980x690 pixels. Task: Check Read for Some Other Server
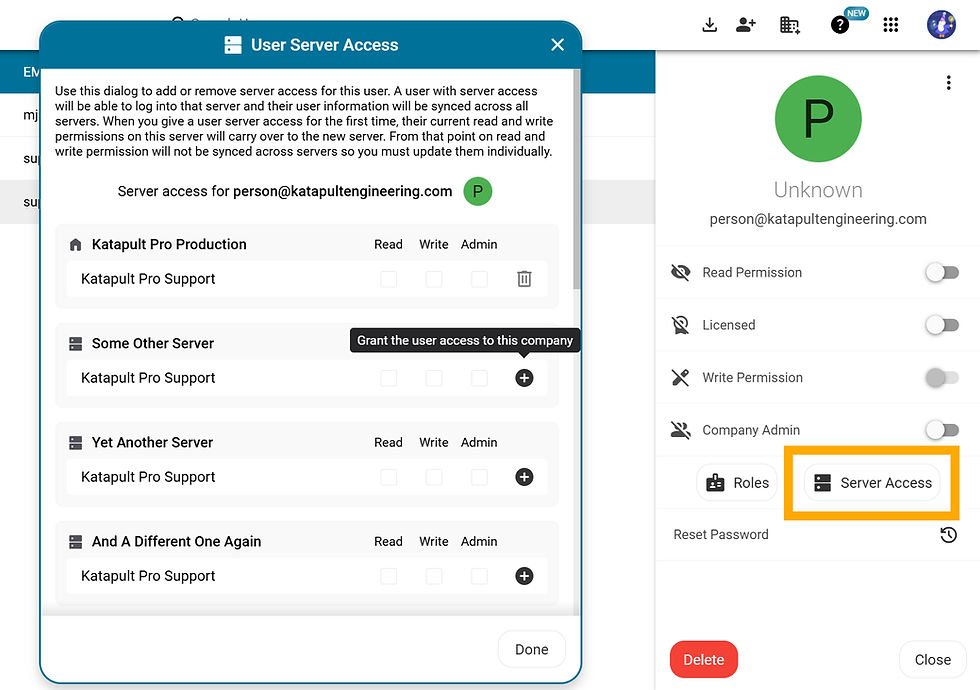389,378
